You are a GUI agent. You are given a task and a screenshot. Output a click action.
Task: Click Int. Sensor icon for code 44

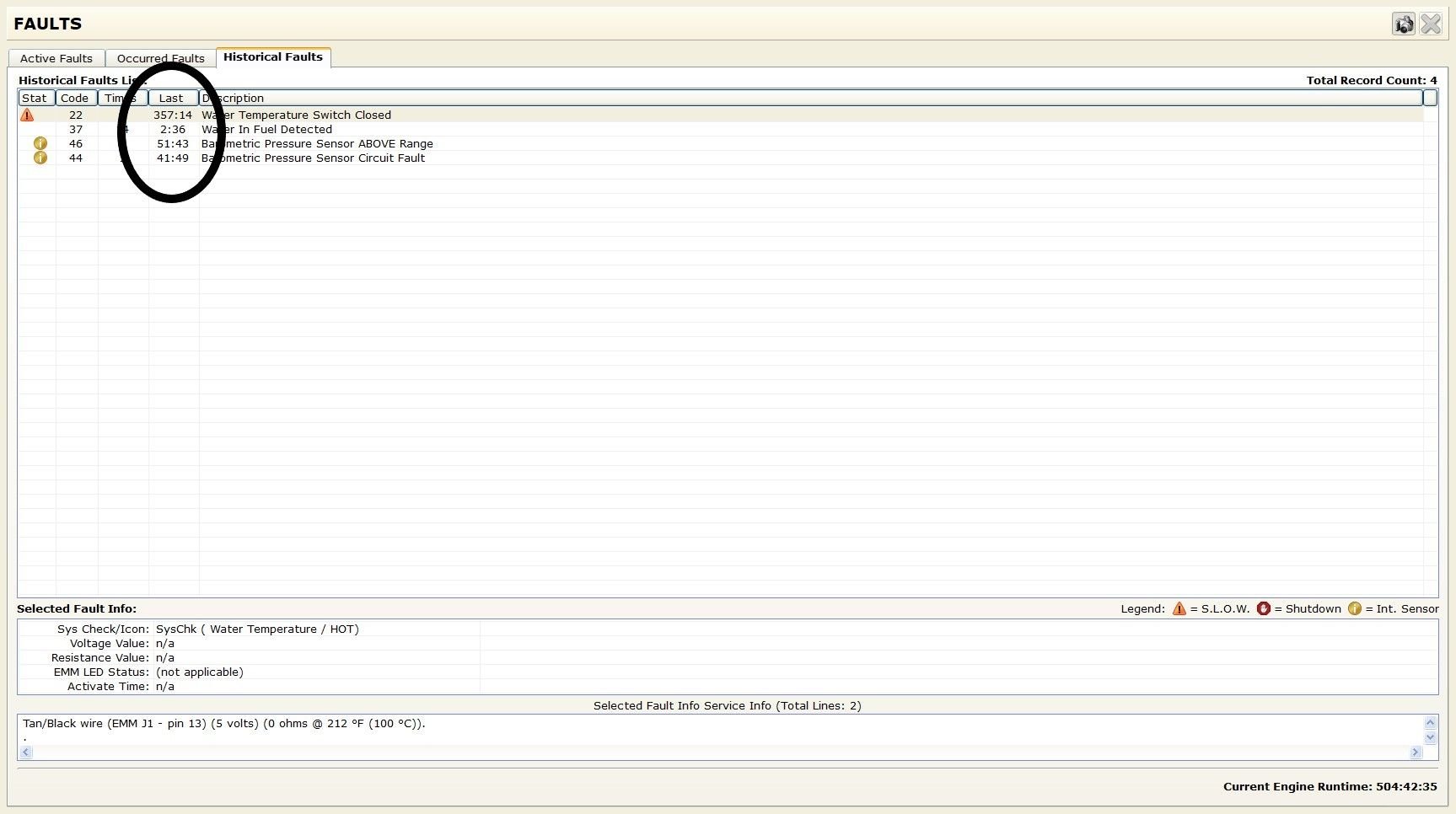40,158
